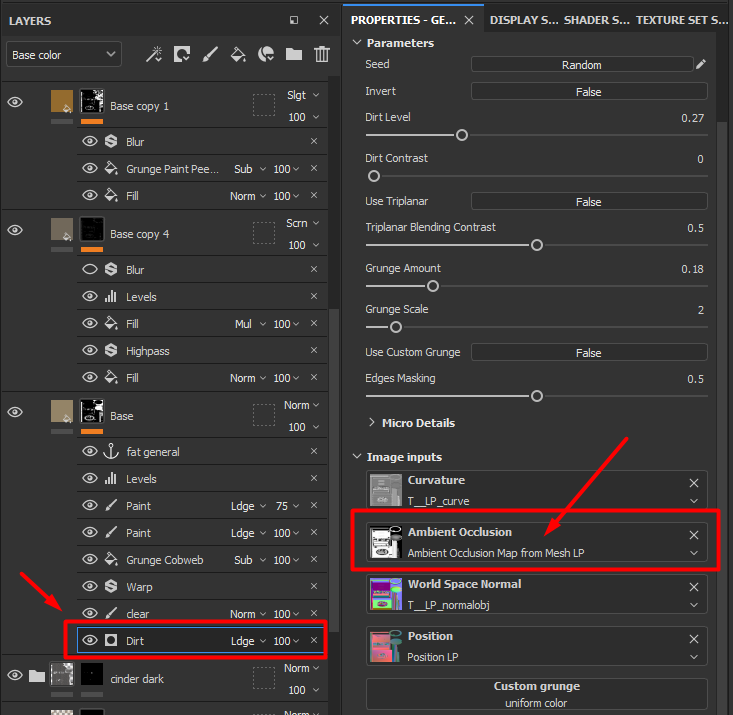This screenshot has width=733, height=715.
Task: Click the fat general anchor icon
Action: (x=111, y=451)
